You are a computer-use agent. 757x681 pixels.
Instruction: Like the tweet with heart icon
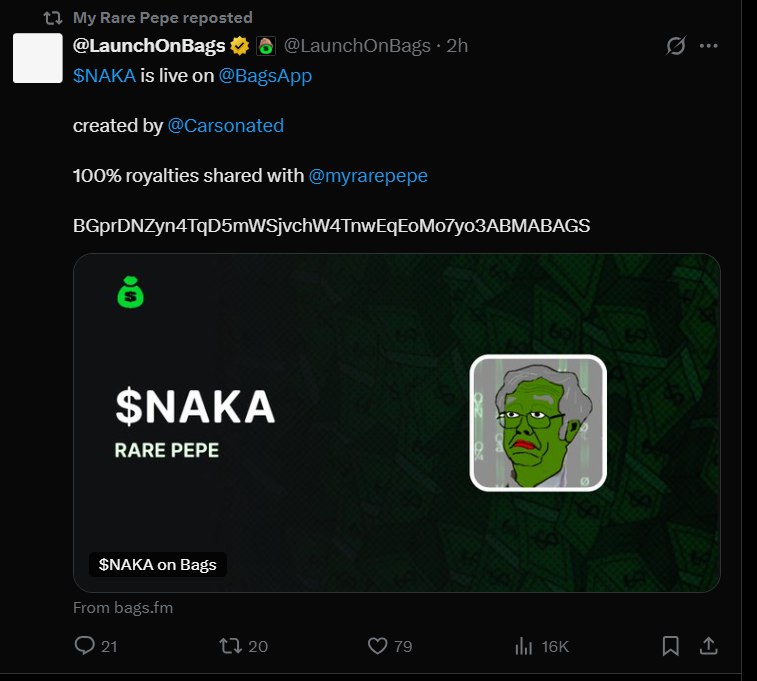[x=377, y=646]
